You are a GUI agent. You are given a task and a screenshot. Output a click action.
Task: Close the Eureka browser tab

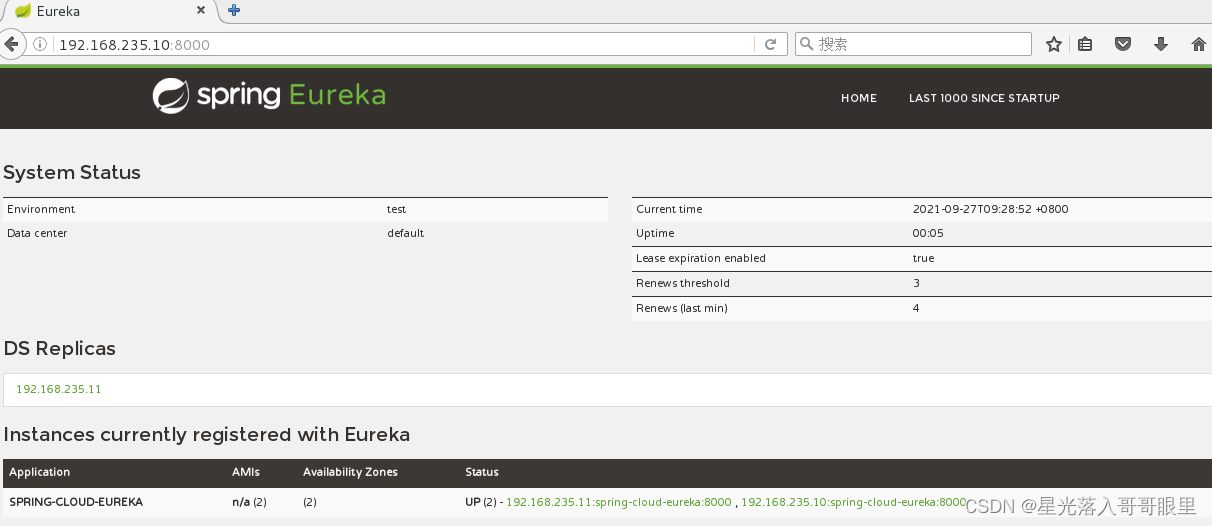(x=200, y=11)
